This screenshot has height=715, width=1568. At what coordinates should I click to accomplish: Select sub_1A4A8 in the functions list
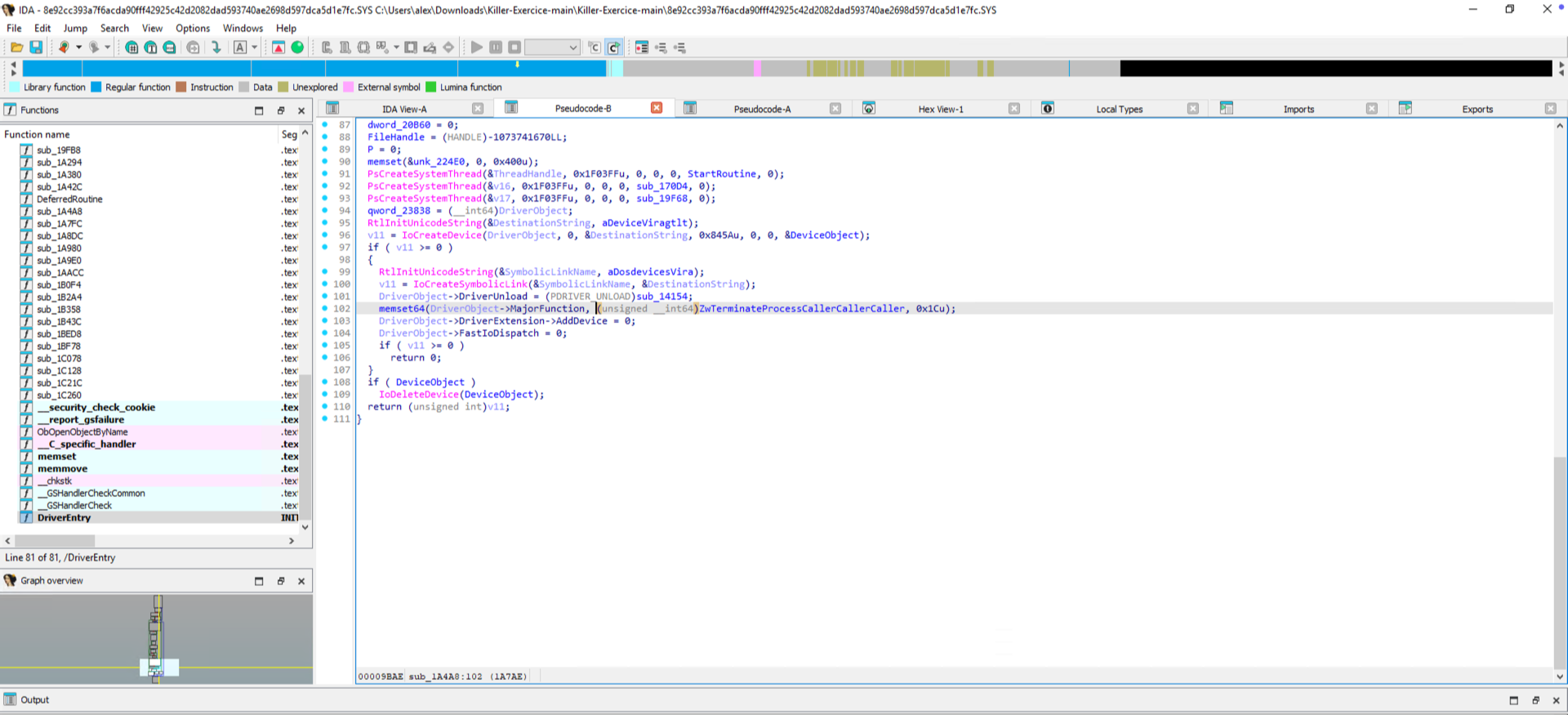158,211
